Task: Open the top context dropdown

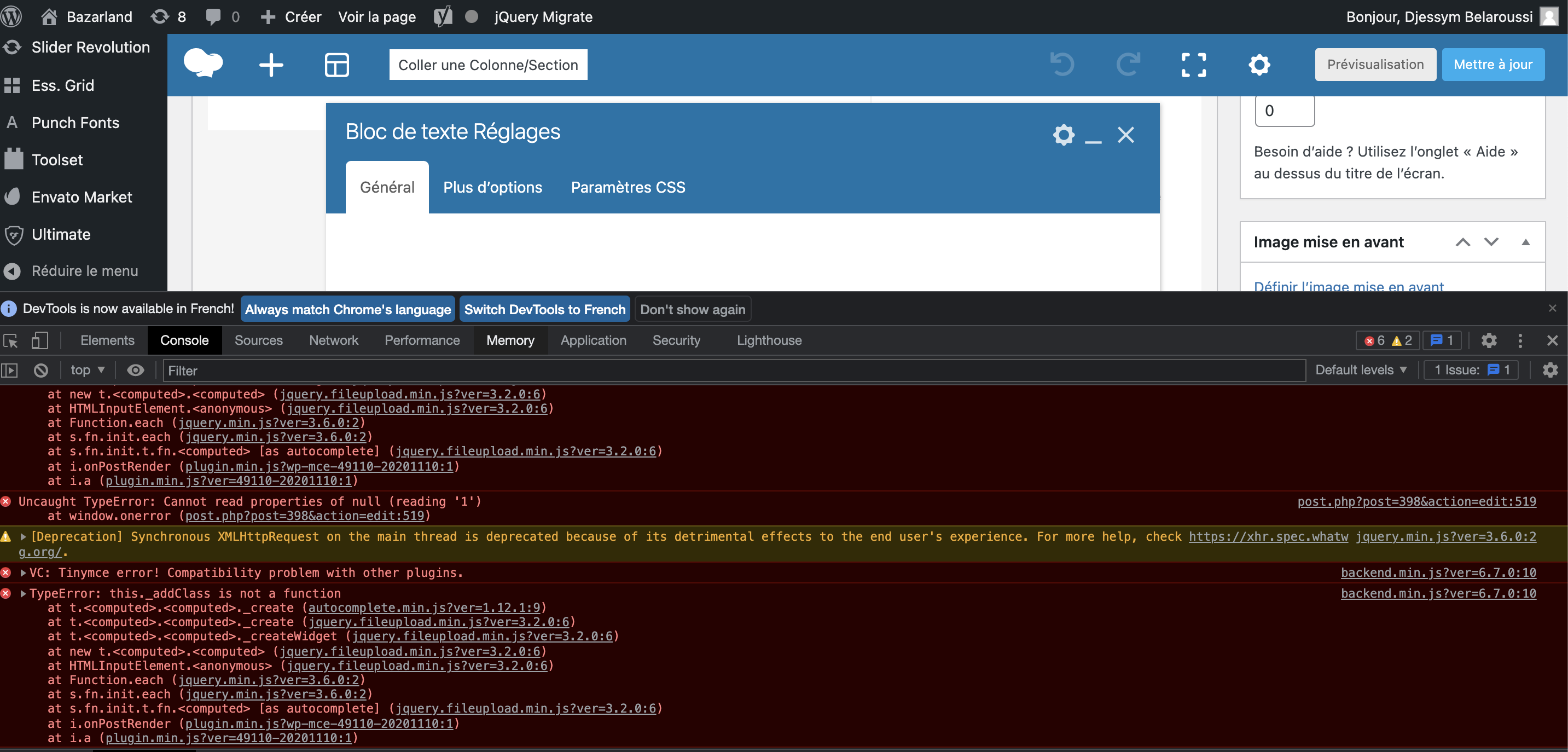Action: tap(88, 369)
